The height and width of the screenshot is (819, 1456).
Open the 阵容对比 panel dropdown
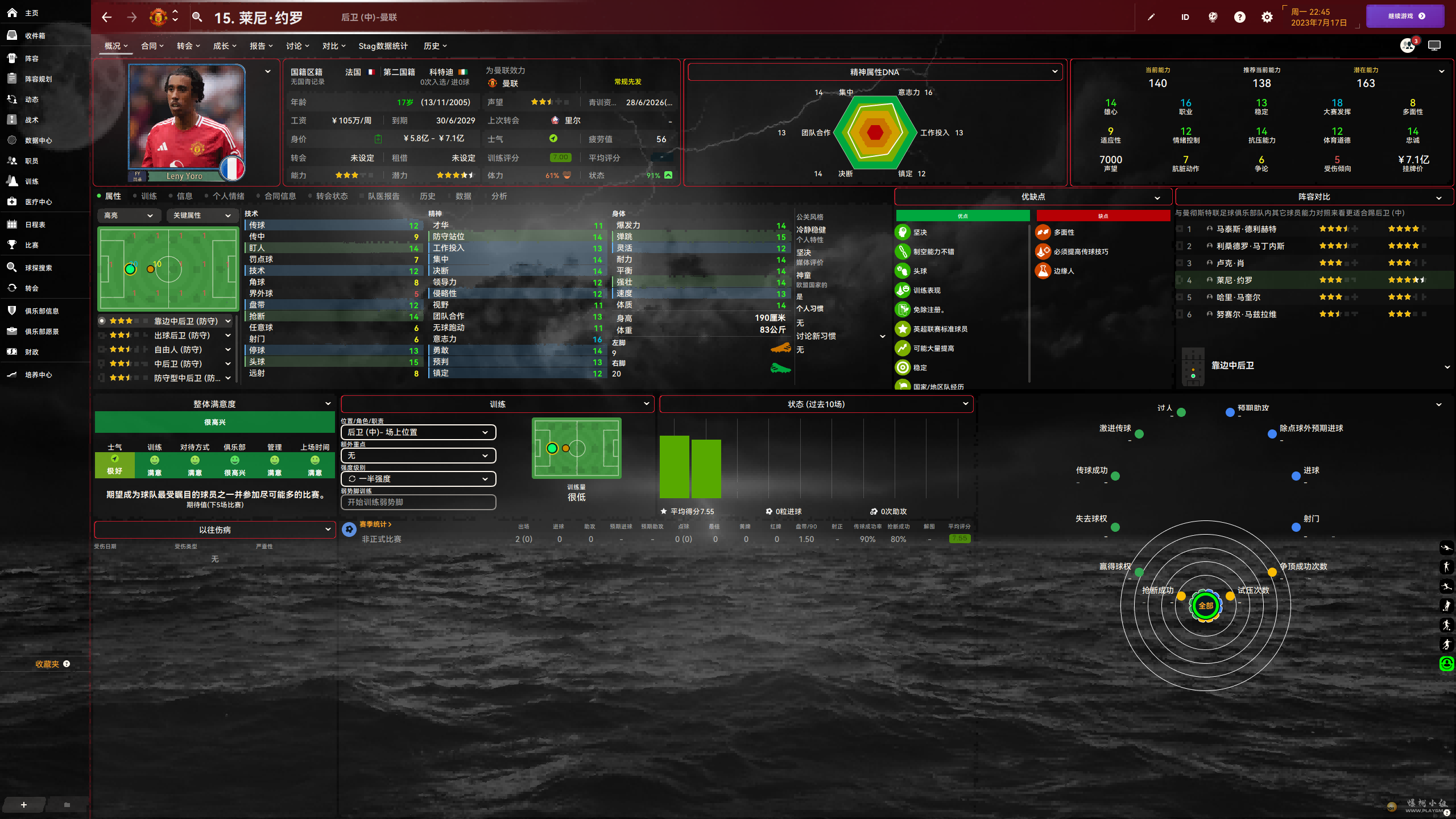pos(1314,197)
